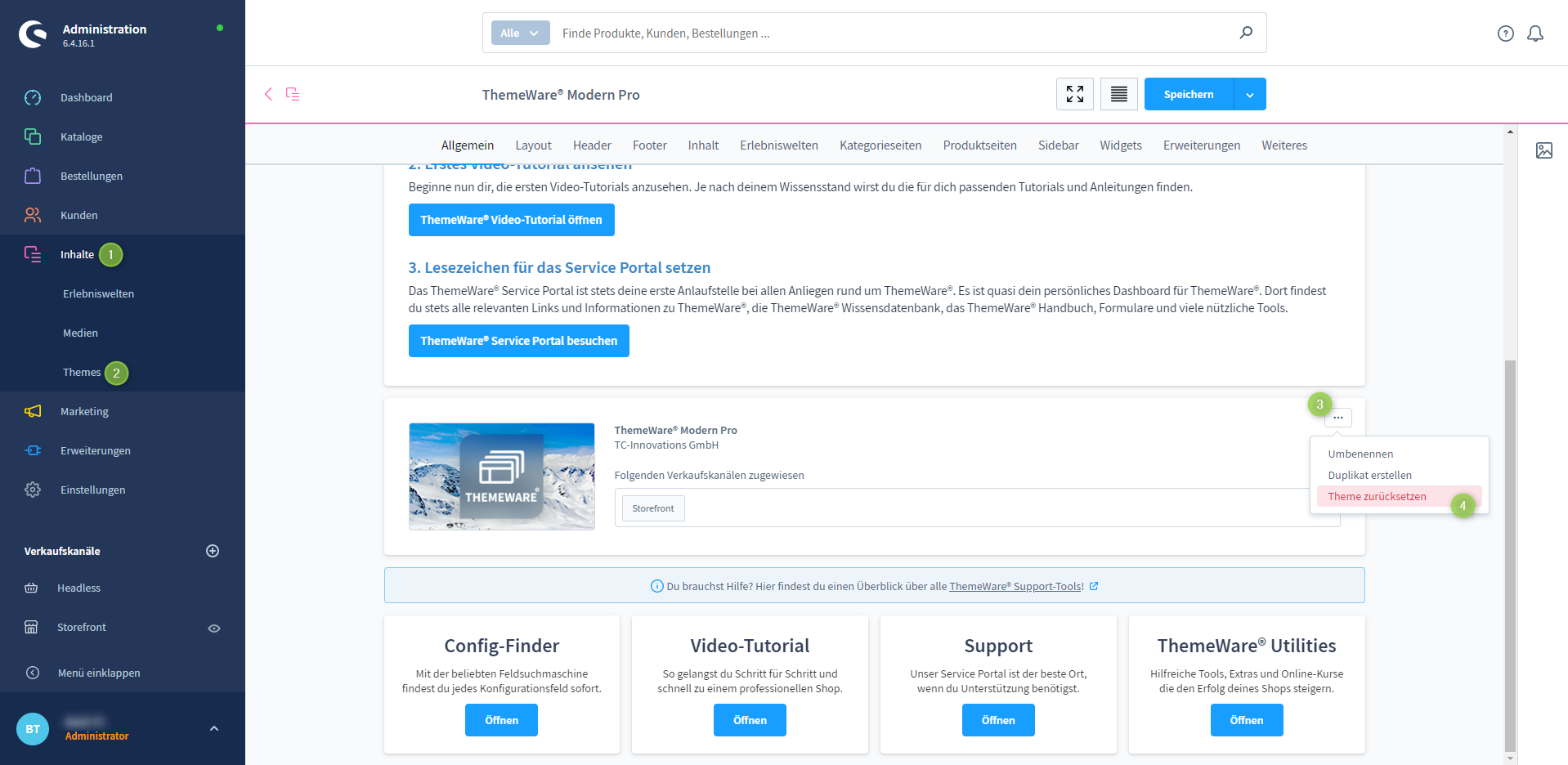Viewport: 1568px width, 765px height.
Task: Click Öffnen under ThemeWare Utilities
Action: point(1247,720)
